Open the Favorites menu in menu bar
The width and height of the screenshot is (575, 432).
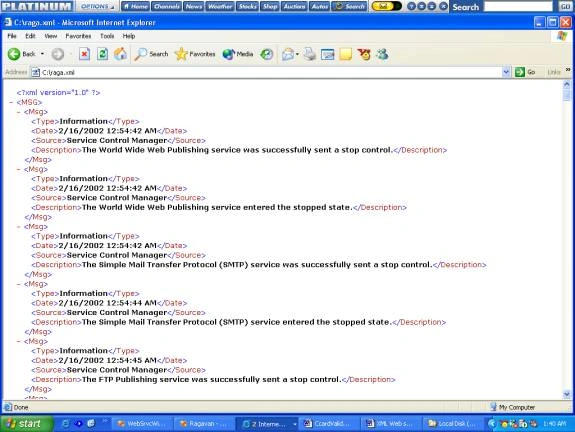pyautogui.click(x=78, y=36)
